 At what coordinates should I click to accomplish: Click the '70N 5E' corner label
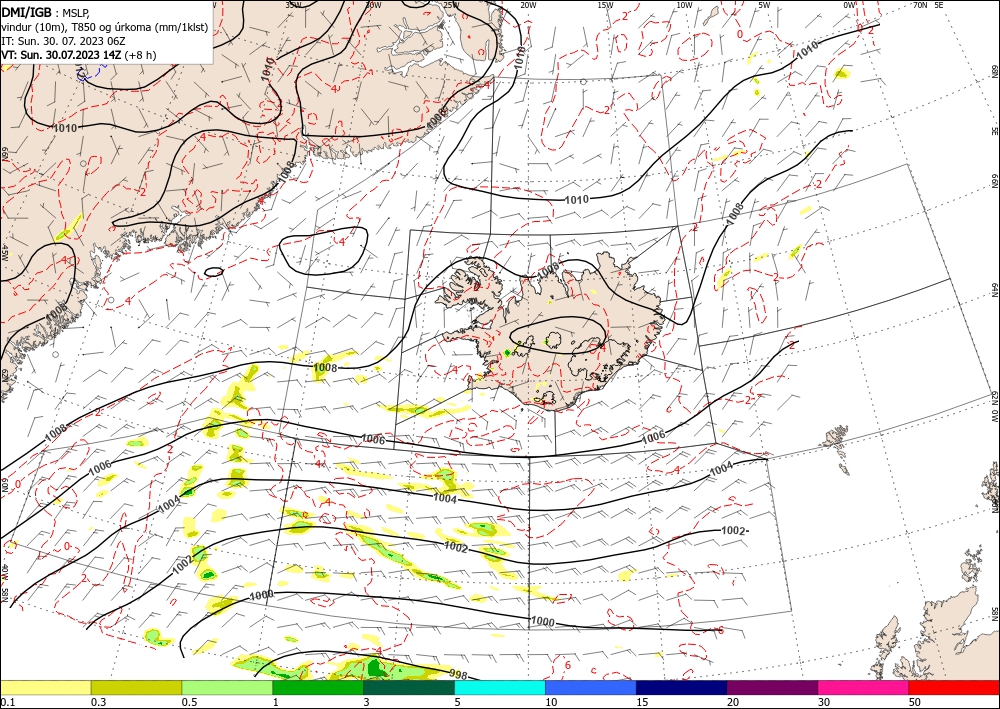click(928, 4)
